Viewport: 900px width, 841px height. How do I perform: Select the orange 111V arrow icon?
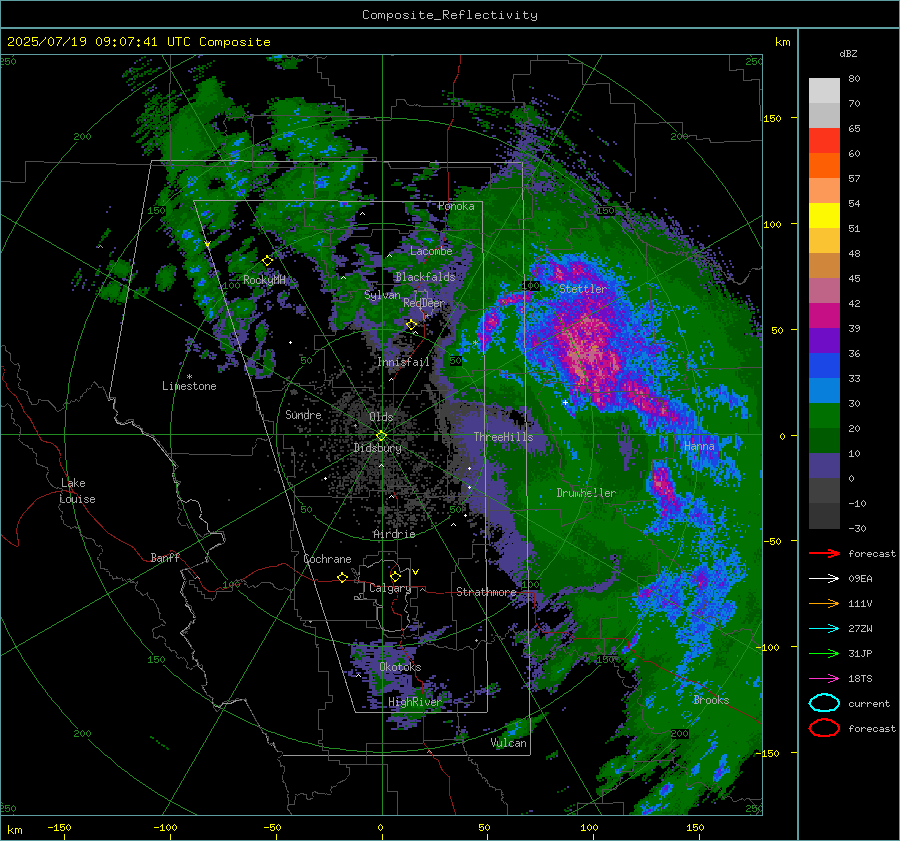point(824,603)
